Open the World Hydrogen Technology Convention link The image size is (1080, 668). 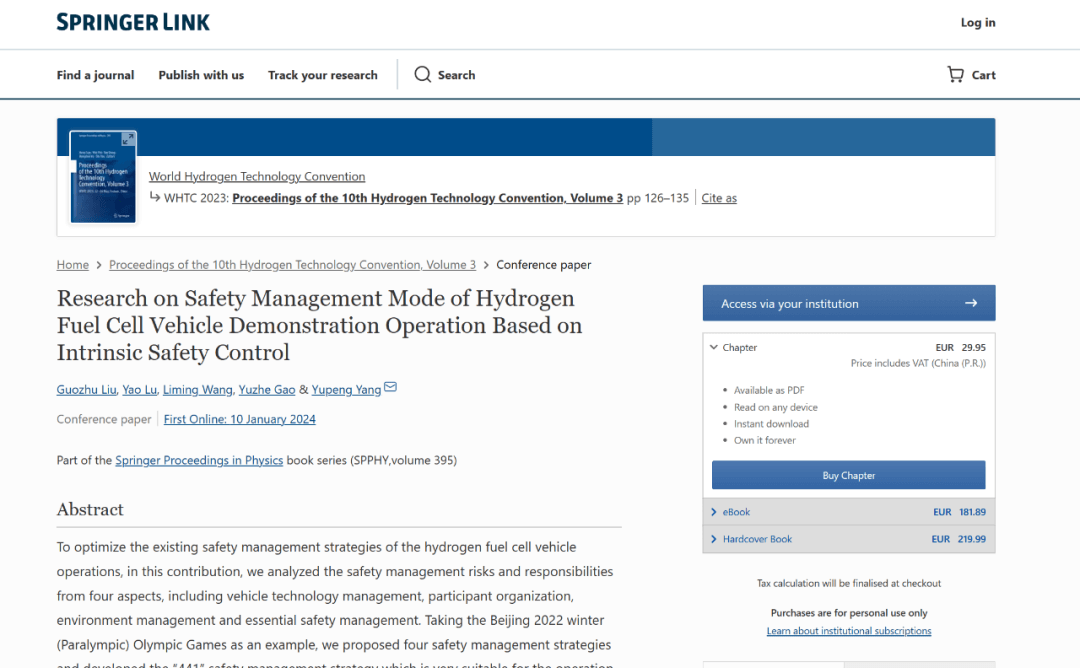click(x=257, y=177)
